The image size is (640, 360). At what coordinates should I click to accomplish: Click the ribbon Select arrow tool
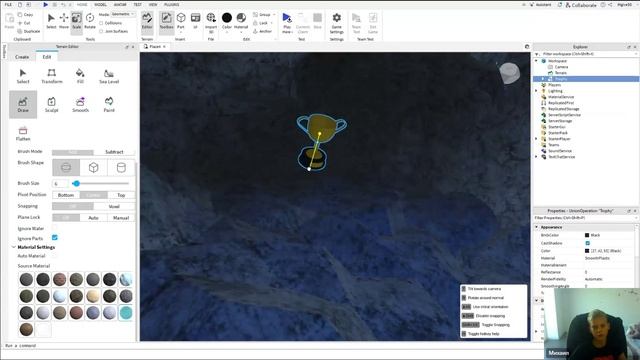[x=51, y=21]
